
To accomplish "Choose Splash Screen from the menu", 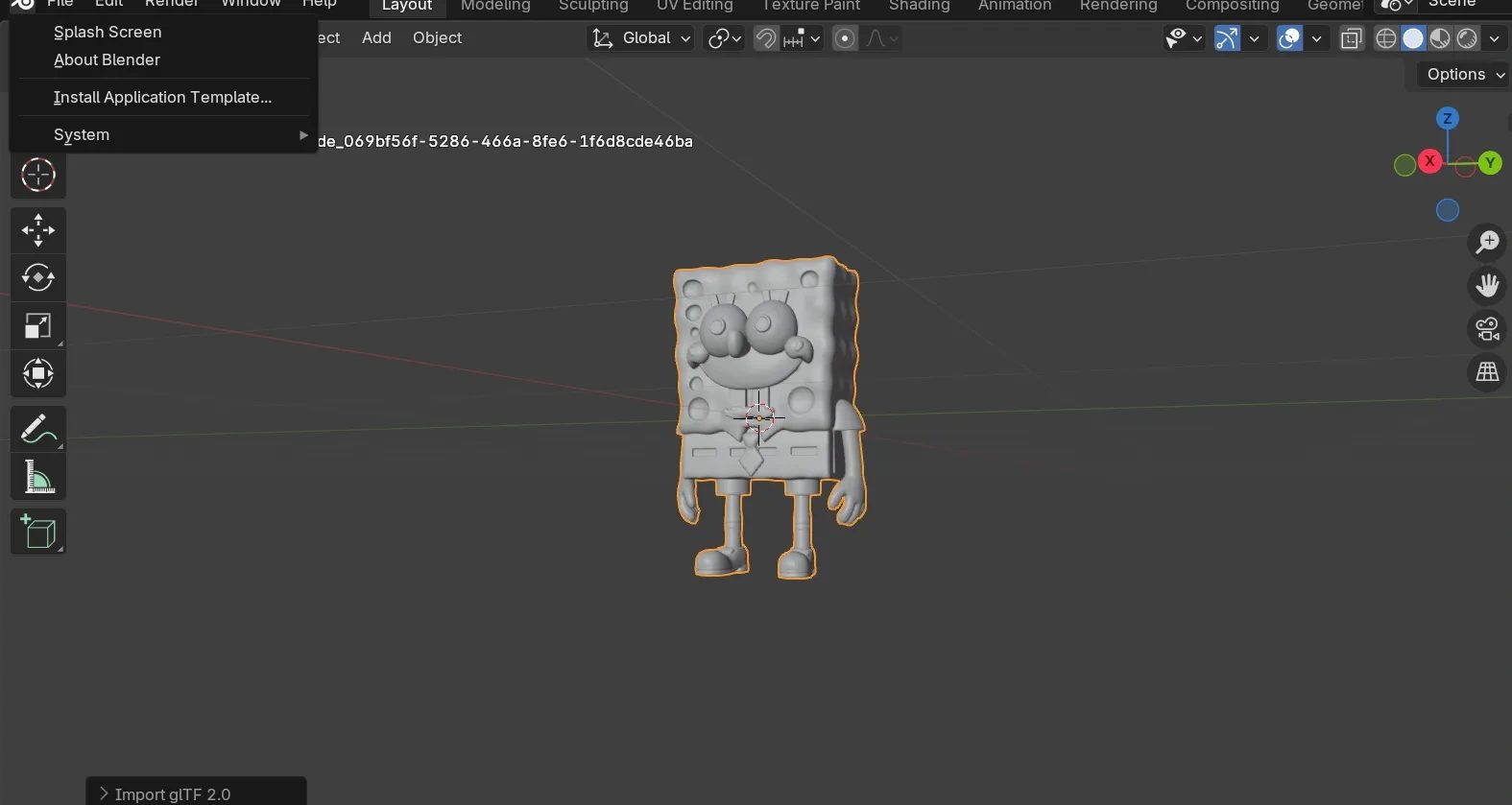I will point(163,32).
